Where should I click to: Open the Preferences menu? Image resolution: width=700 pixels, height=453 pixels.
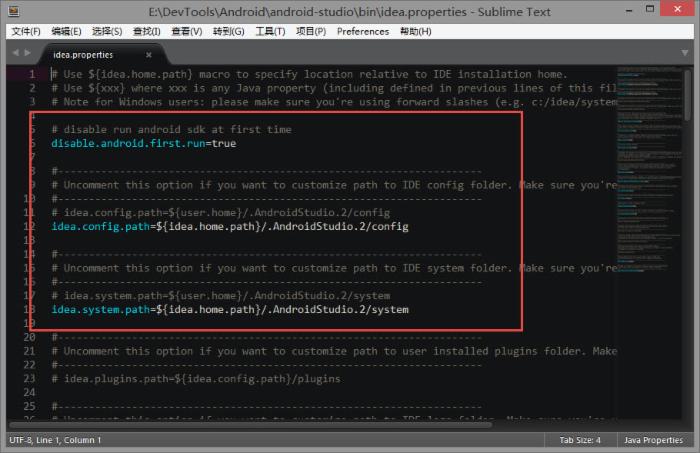coord(363,31)
